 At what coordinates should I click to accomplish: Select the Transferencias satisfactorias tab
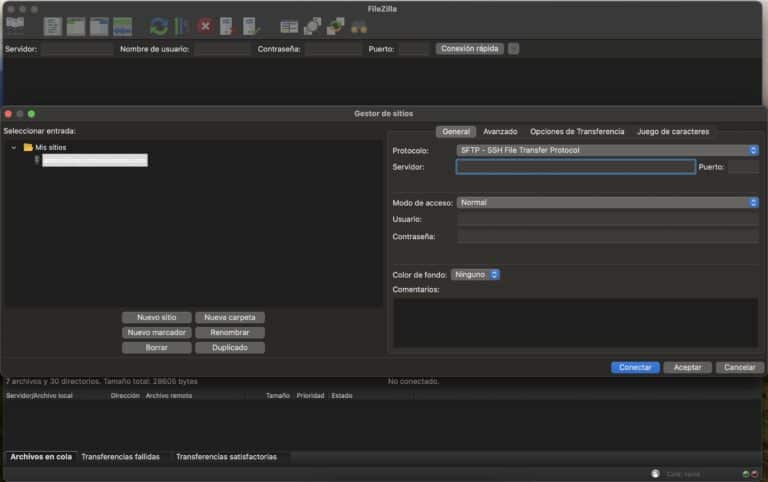point(226,457)
